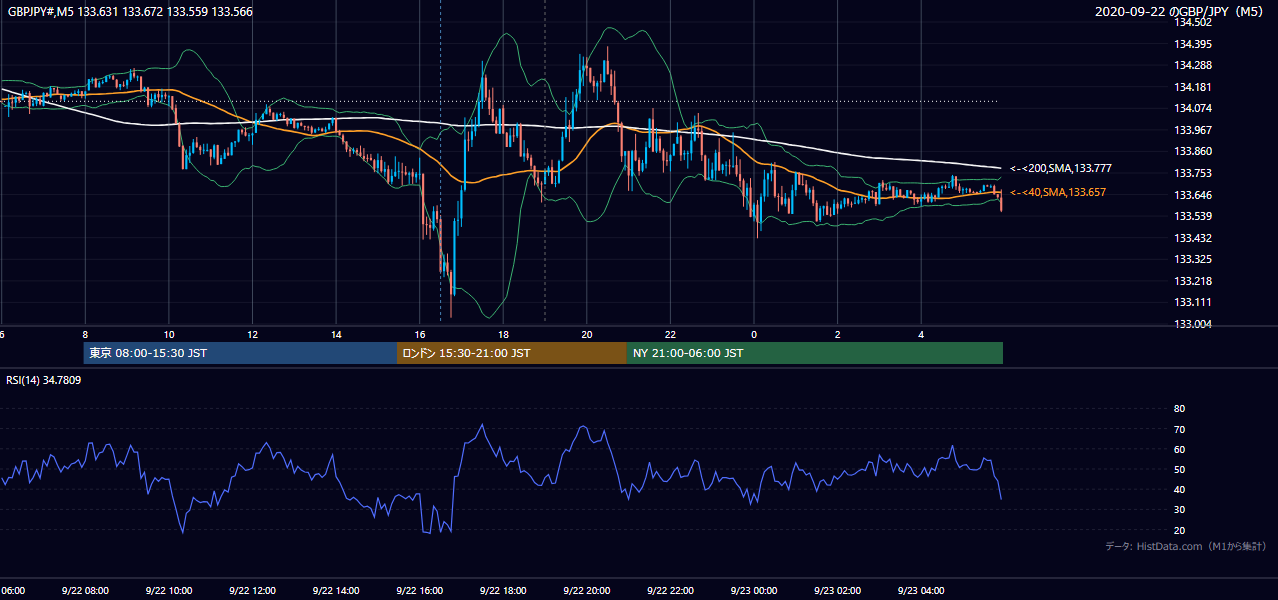Click the 9/22 20:00 date label

pos(587,590)
